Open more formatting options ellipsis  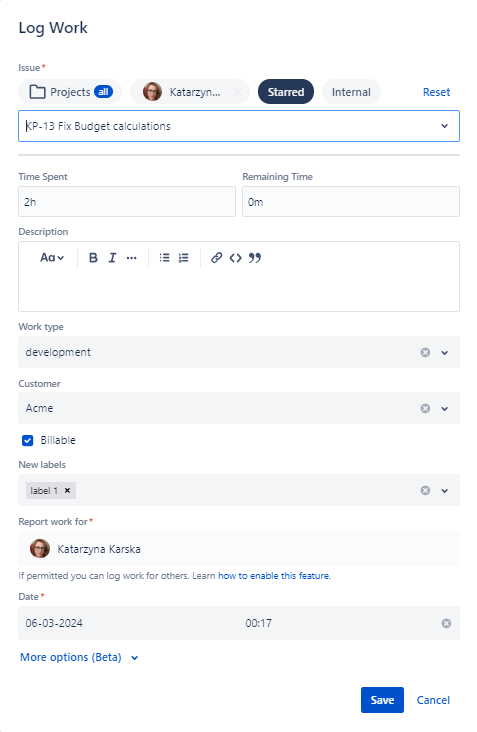[132, 258]
